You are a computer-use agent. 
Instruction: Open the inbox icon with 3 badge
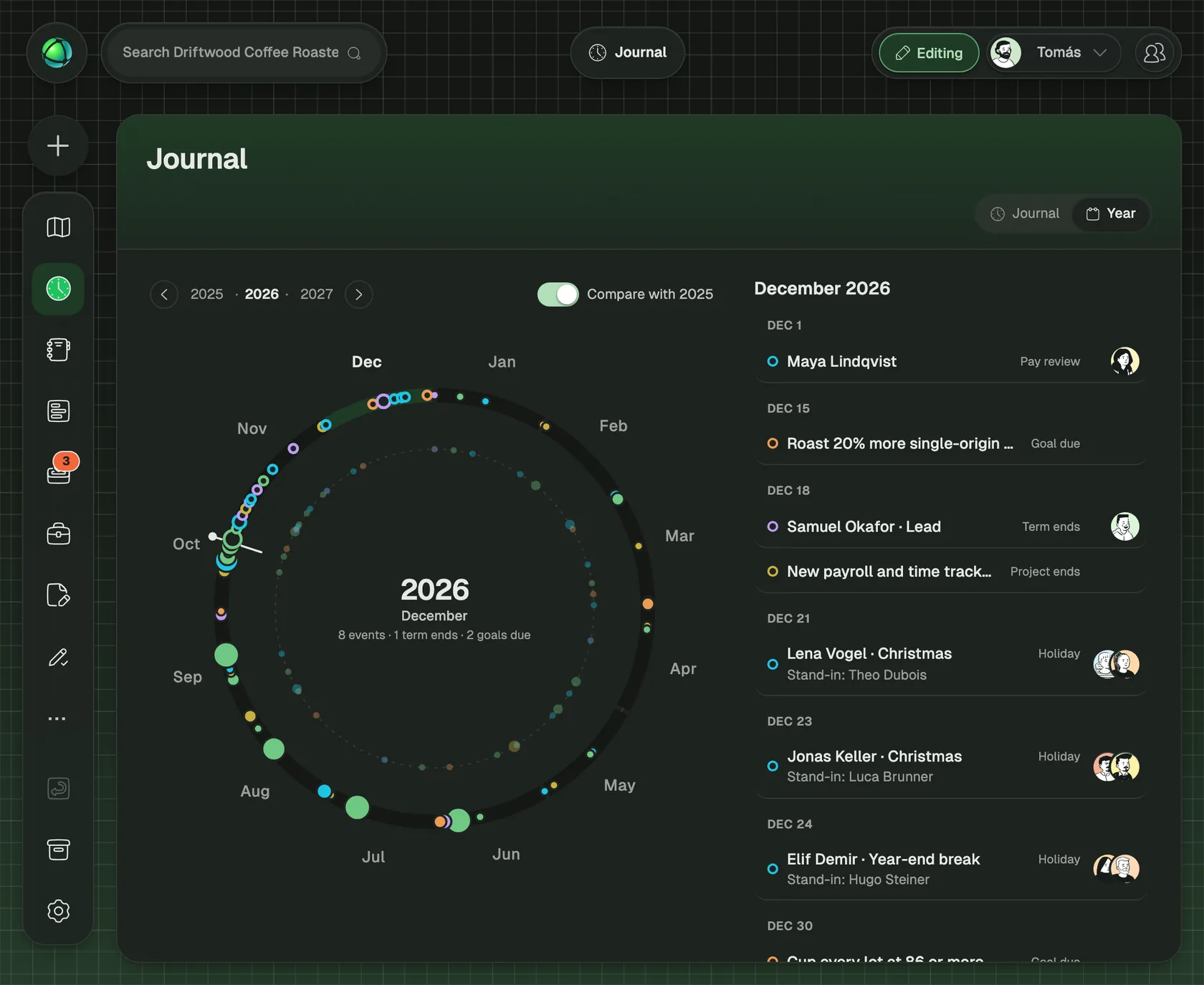(x=58, y=473)
